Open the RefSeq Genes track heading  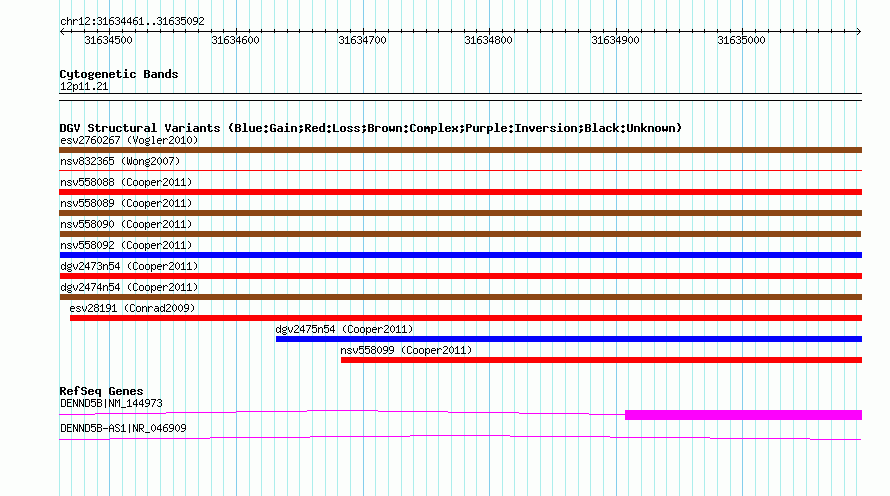click(x=102, y=391)
